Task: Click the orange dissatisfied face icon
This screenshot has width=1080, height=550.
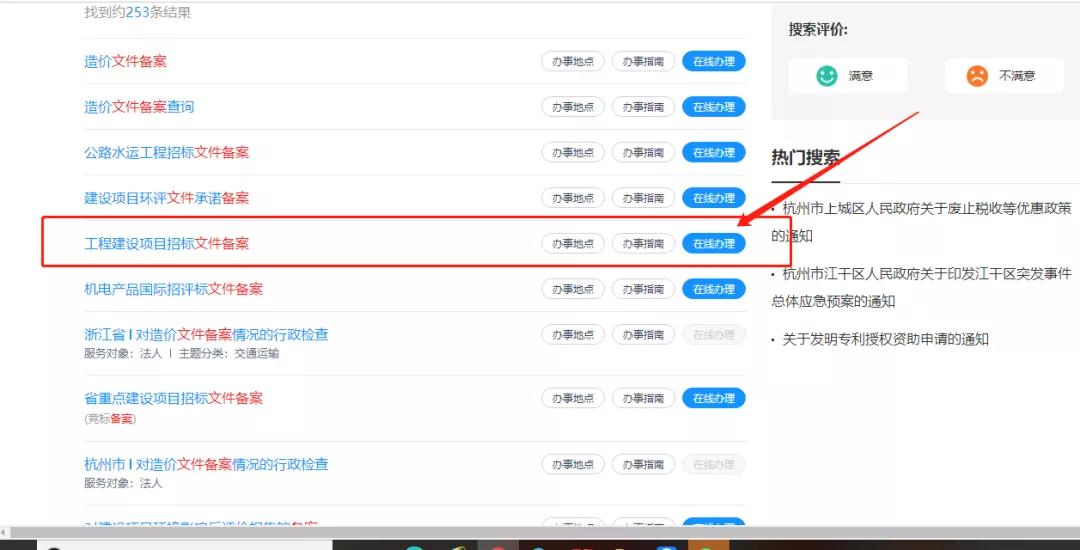Action: [977, 76]
